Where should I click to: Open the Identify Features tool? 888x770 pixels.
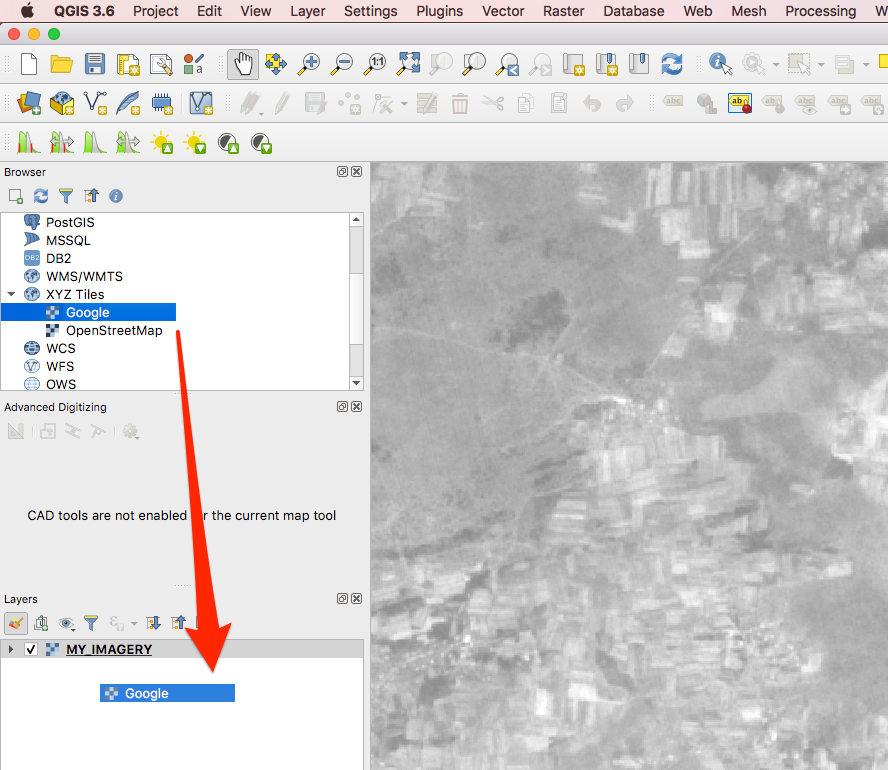720,64
